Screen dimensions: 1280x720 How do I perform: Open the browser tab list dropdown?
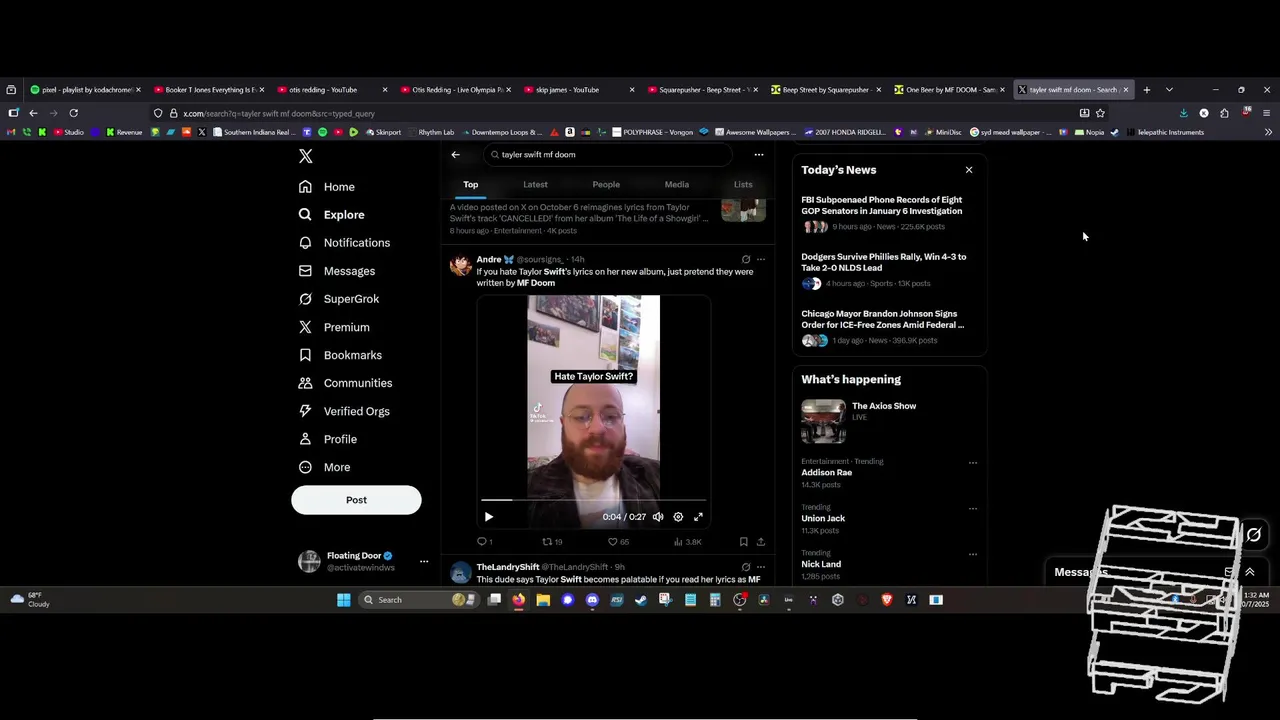pos(1169,90)
